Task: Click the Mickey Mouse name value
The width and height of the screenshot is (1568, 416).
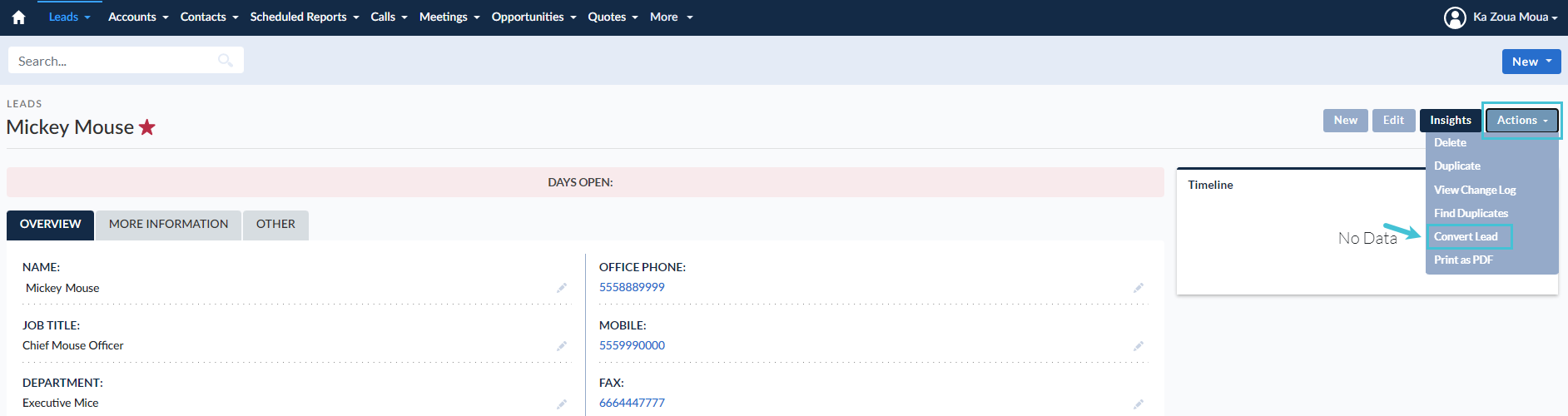Action: coord(62,288)
